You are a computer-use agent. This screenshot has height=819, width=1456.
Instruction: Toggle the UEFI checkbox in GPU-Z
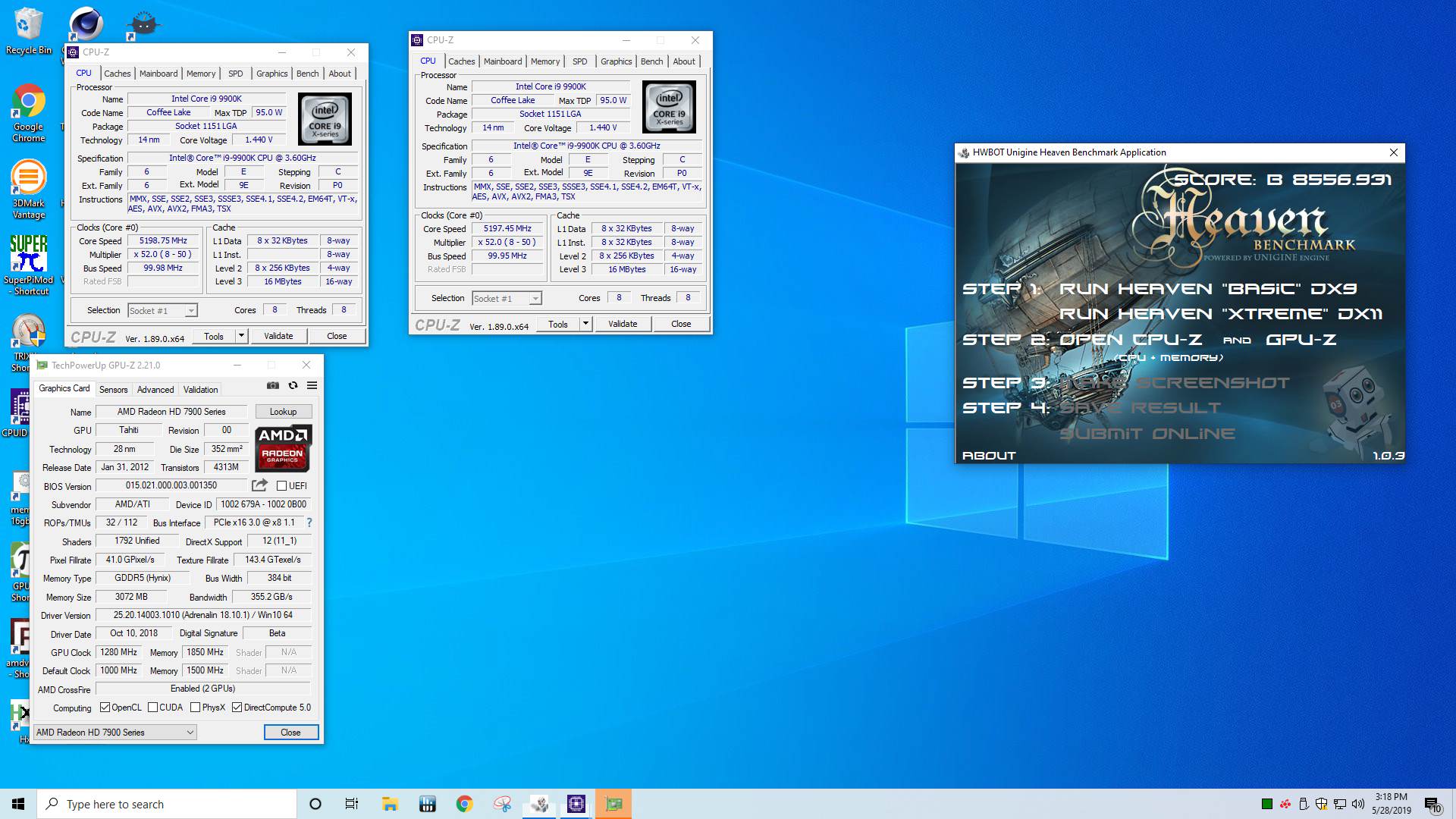(x=281, y=486)
